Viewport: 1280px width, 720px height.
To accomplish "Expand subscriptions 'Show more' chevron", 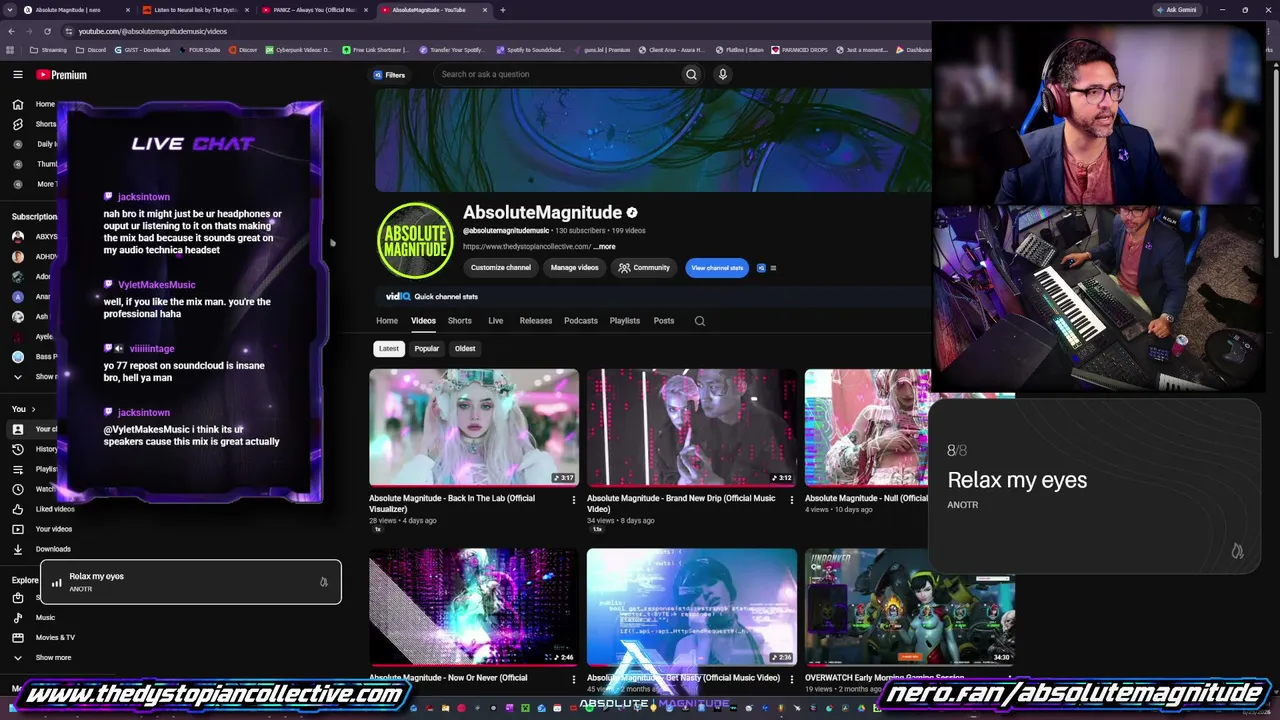I will [x=18, y=377].
